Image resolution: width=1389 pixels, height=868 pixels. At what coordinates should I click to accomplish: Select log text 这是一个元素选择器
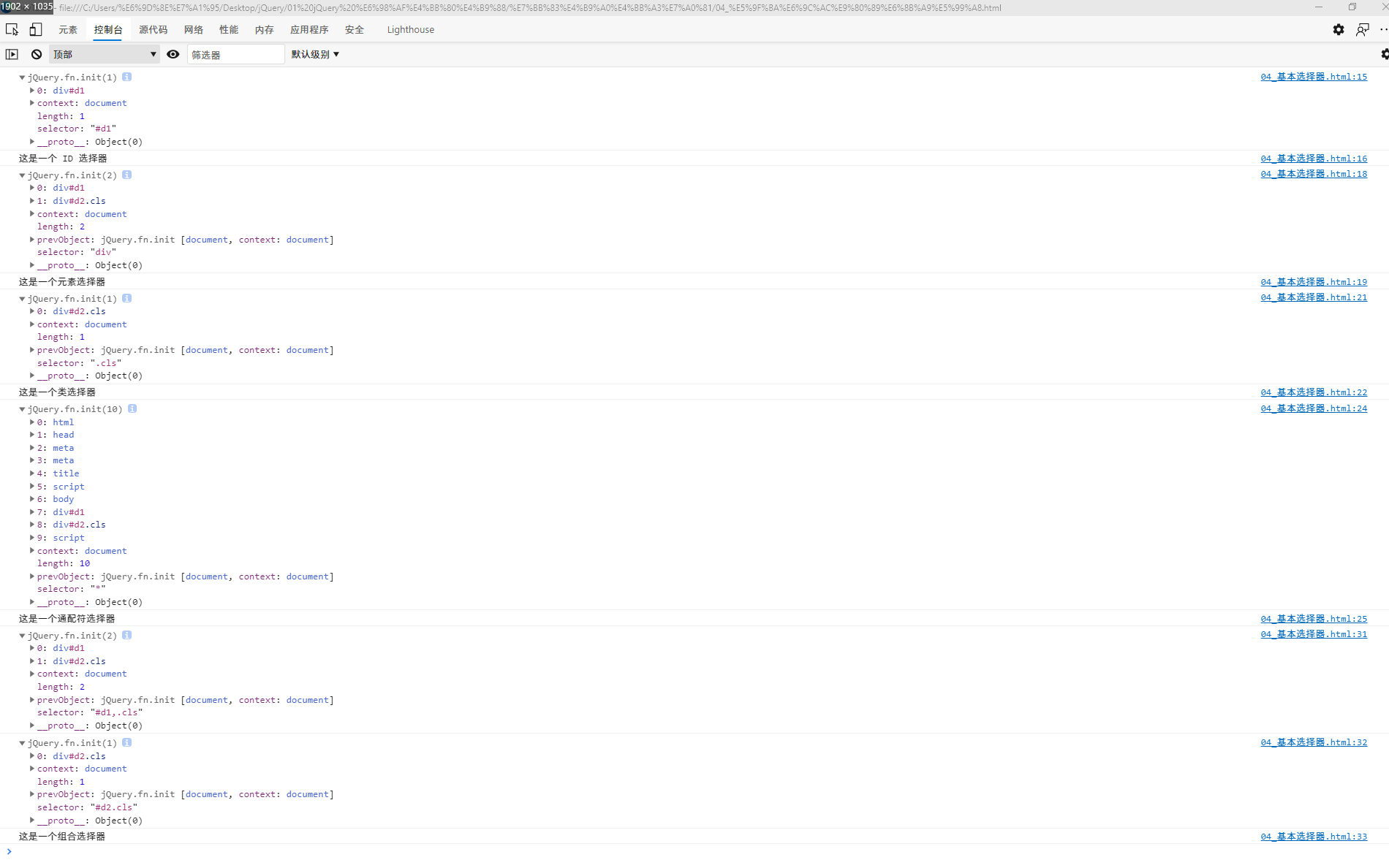pos(62,282)
